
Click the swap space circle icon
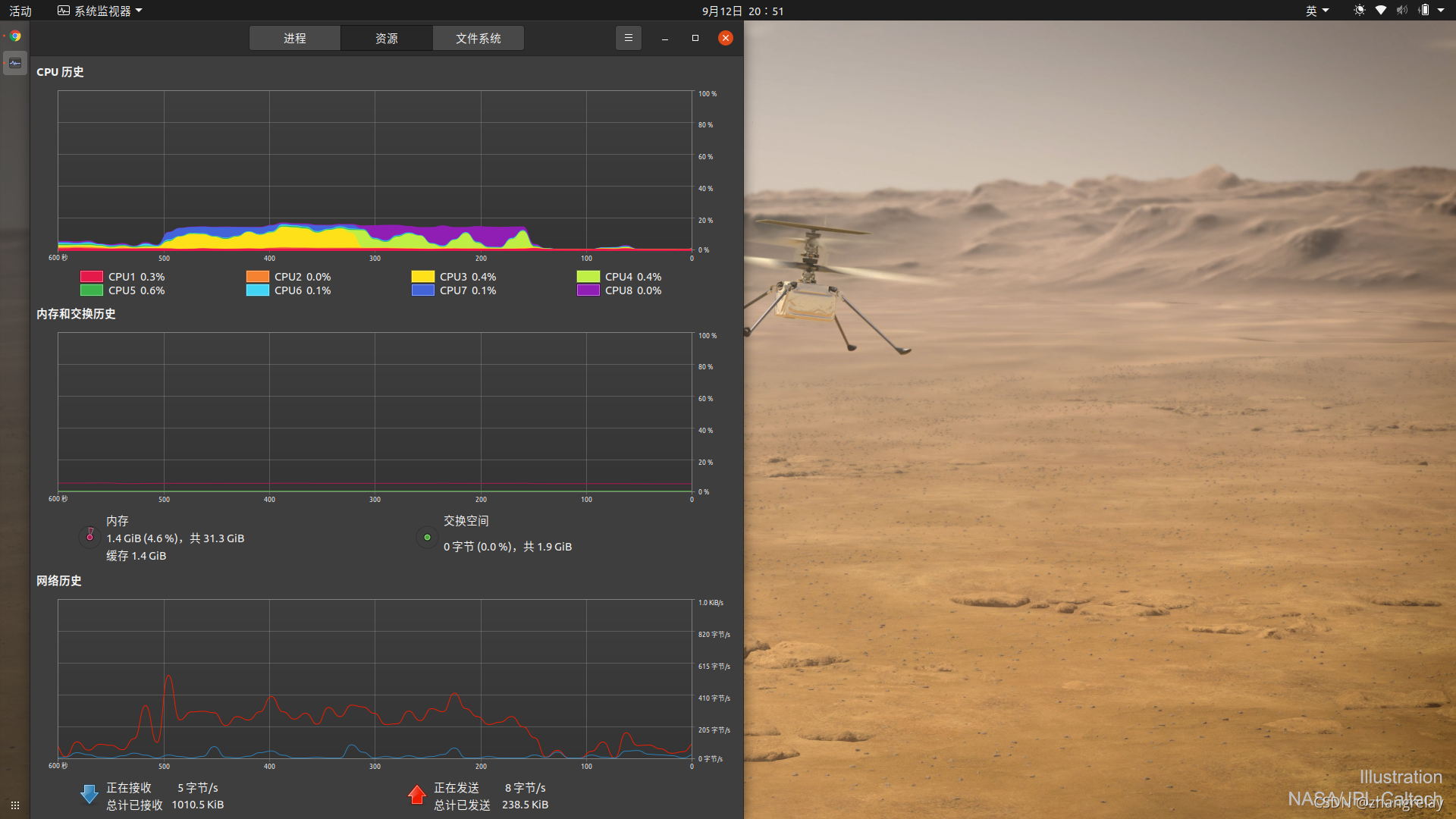click(x=427, y=537)
